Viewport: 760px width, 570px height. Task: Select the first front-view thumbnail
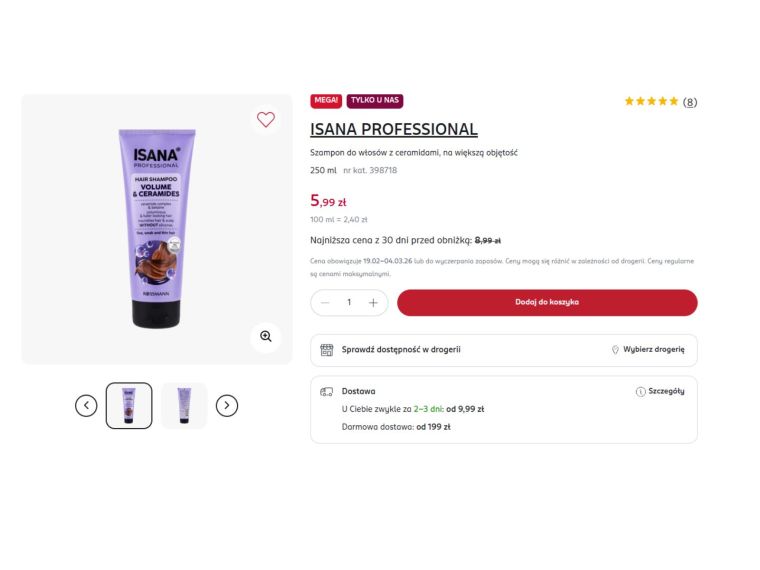point(129,406)
